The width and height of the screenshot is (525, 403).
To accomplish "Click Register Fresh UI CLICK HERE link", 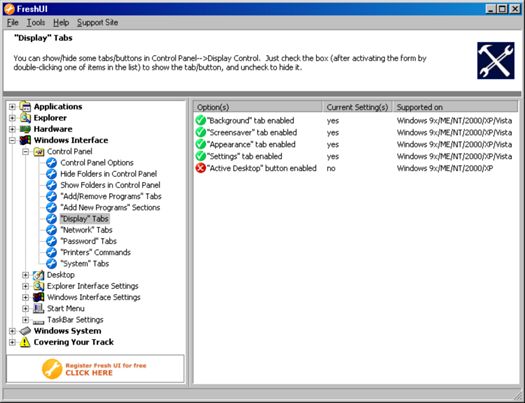I will coord(106,369).
